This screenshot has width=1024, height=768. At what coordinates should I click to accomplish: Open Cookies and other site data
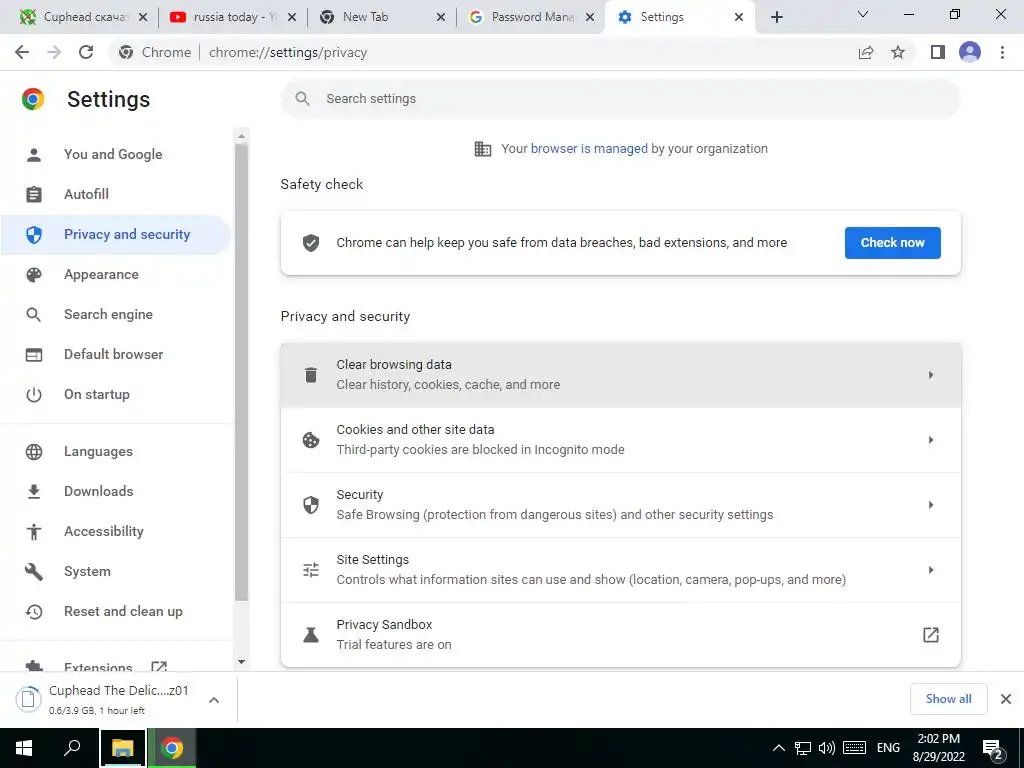[620, 440]
